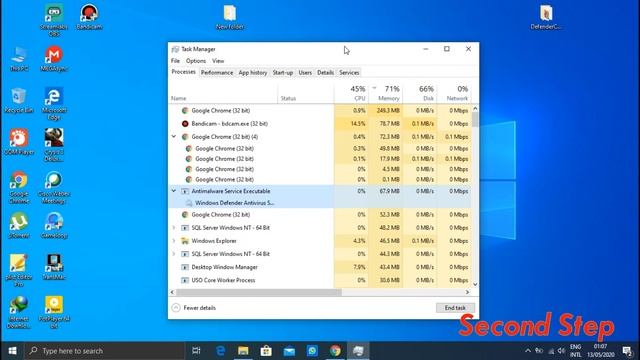Click the Task Manager taskbar icon
This screenshot has height=360, width=640.
click(358, 351)
